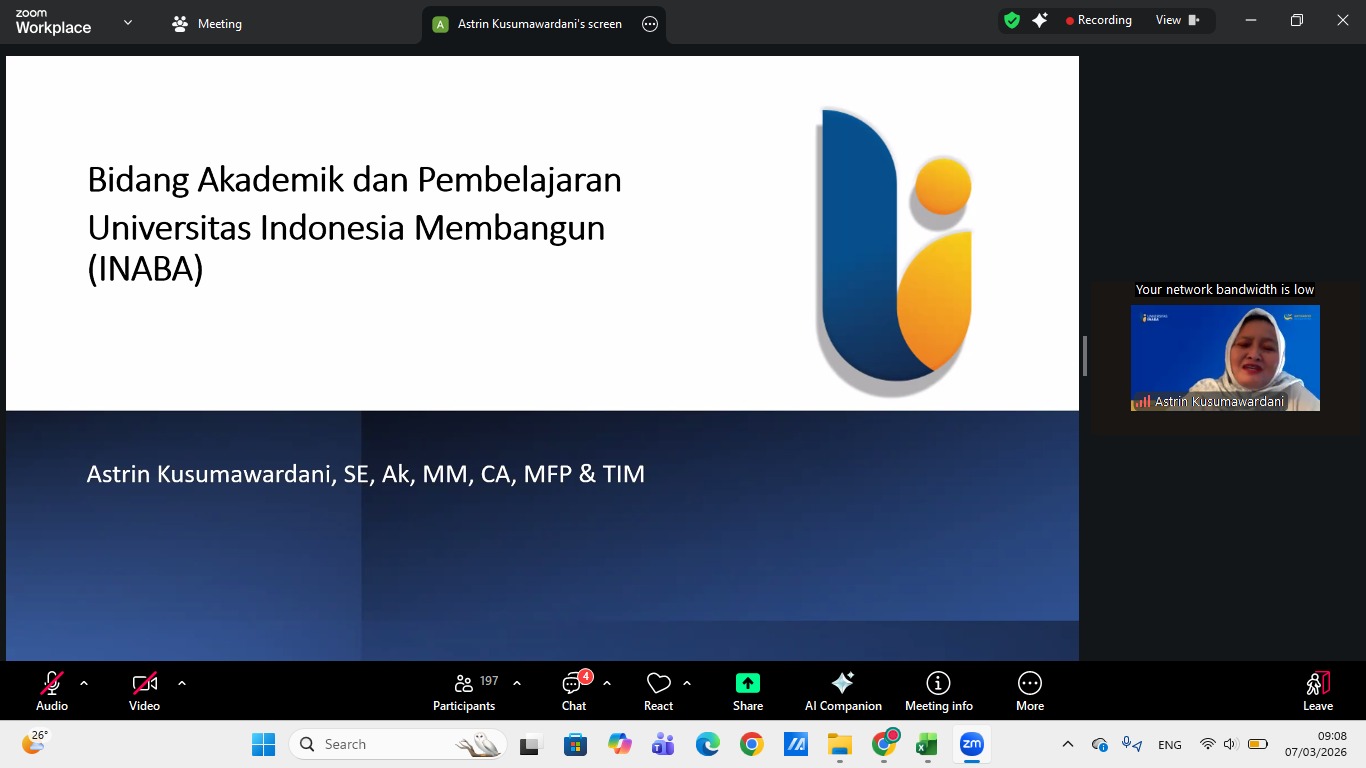Select Astrin Kusumawardani's screen tab

pyautogui.click(x=530, y=24)
